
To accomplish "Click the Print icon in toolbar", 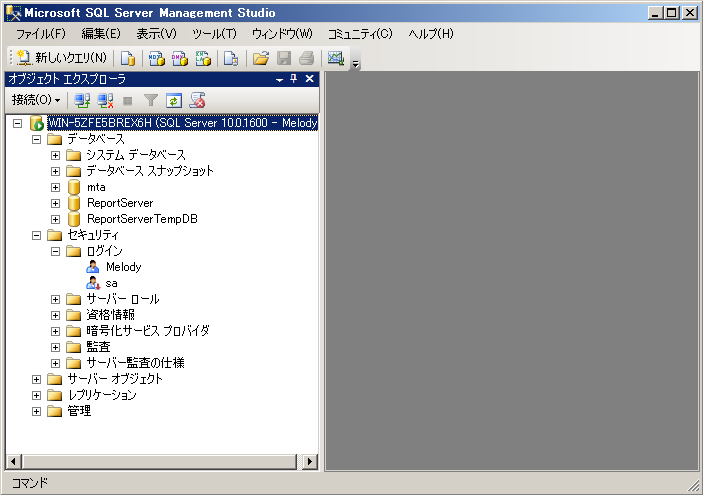I will 307,58.
